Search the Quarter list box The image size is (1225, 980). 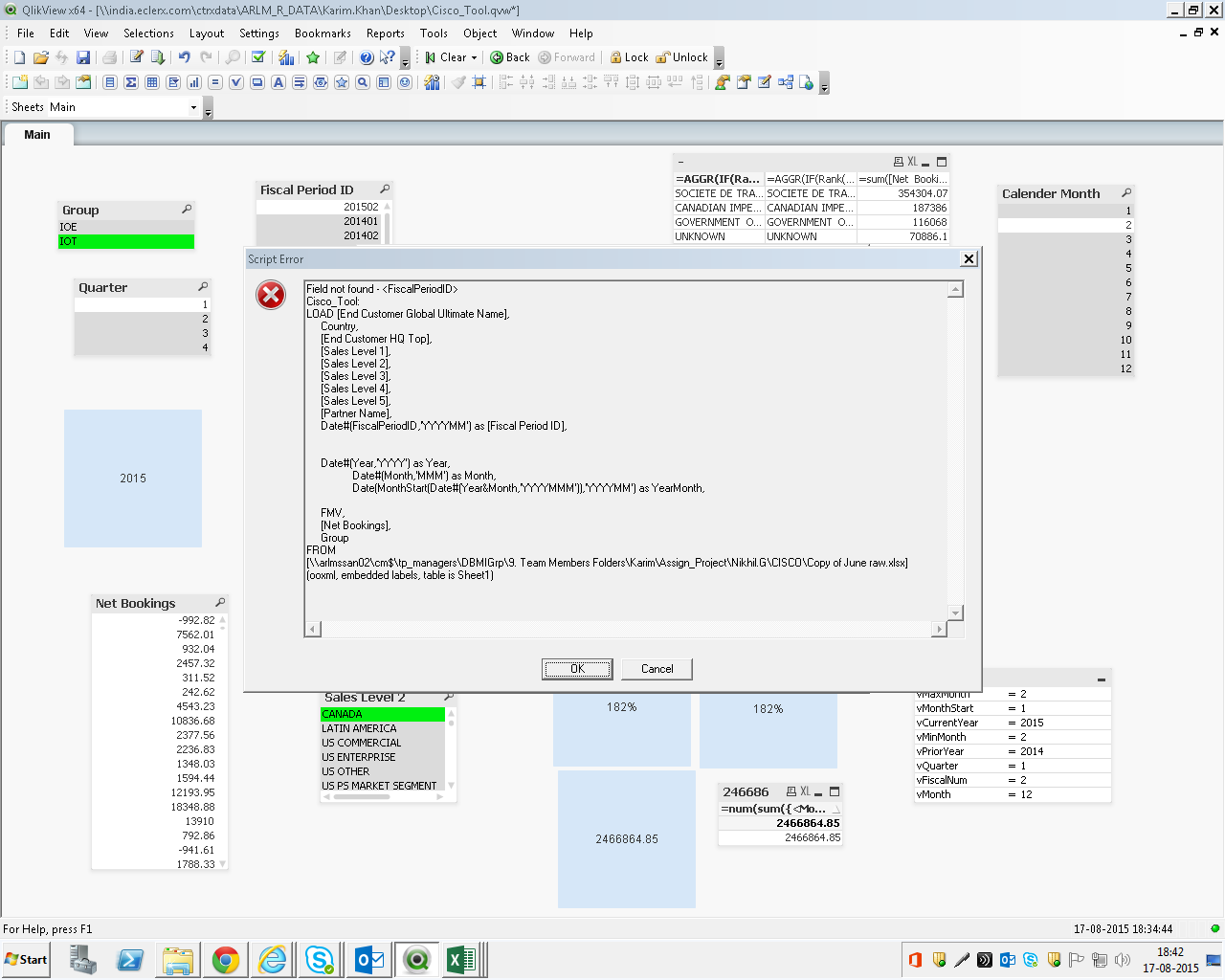(203, 286)
